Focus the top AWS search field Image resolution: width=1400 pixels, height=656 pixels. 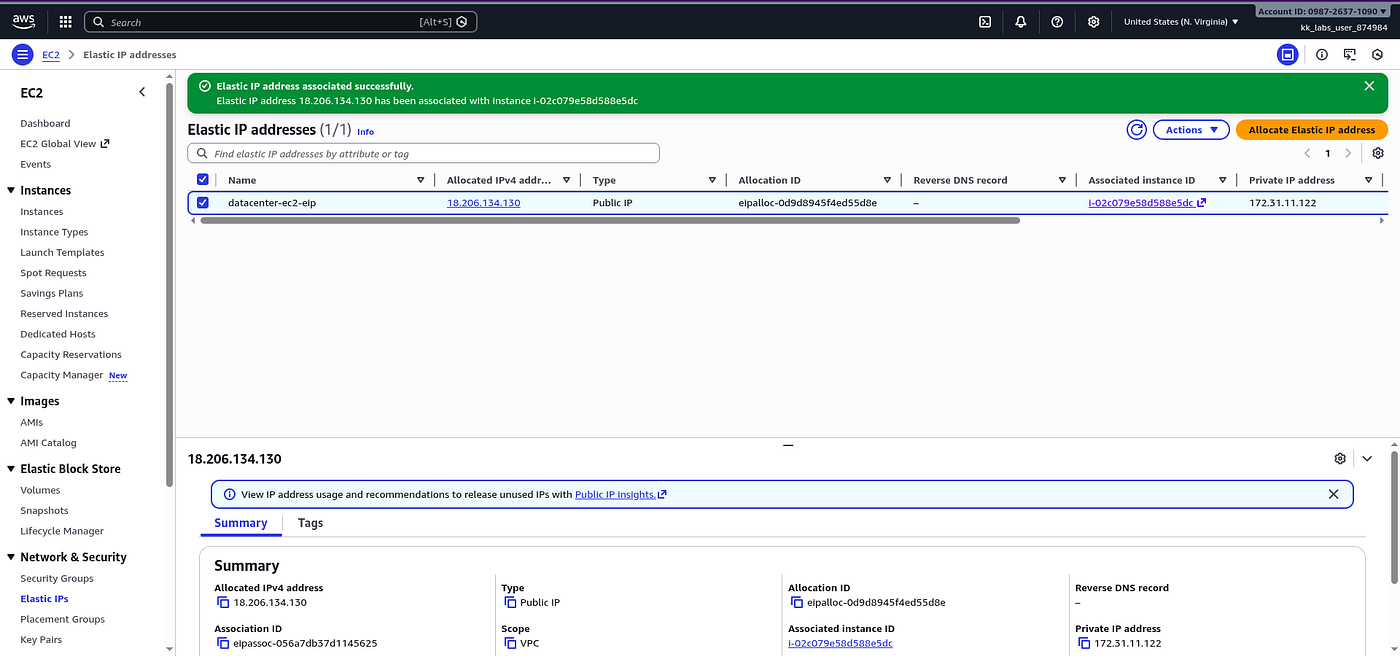pyautogui.click(x=280, y=22)
